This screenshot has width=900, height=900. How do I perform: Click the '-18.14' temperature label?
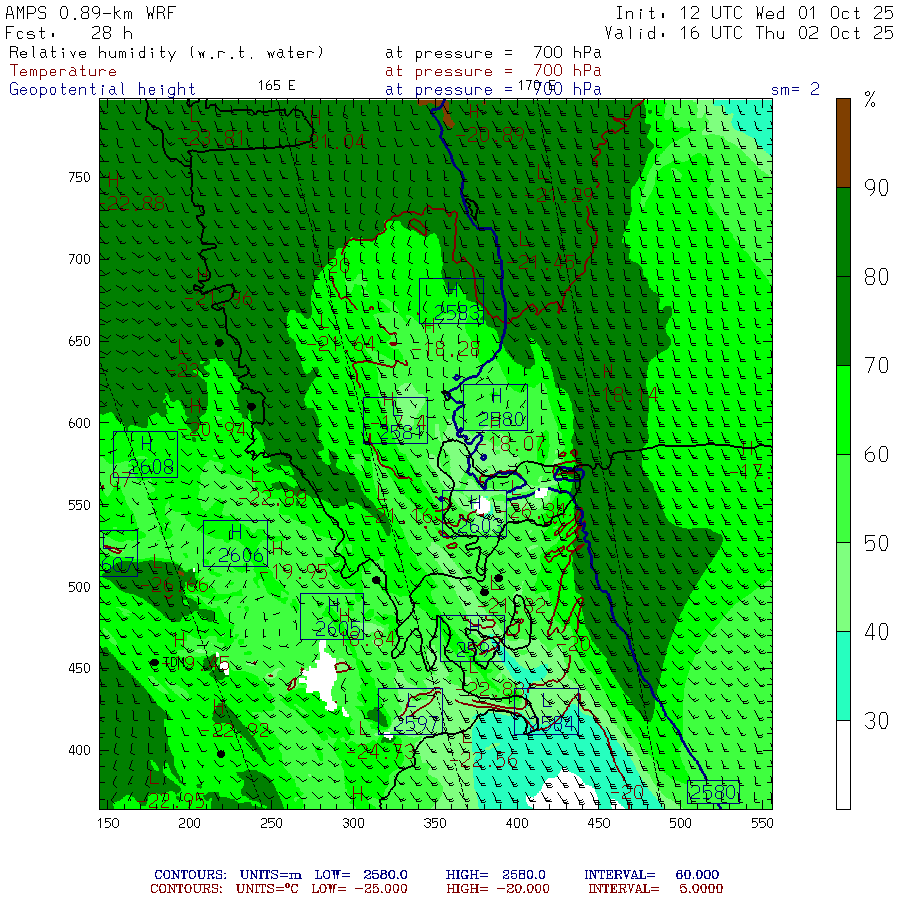tap(626, 394)
